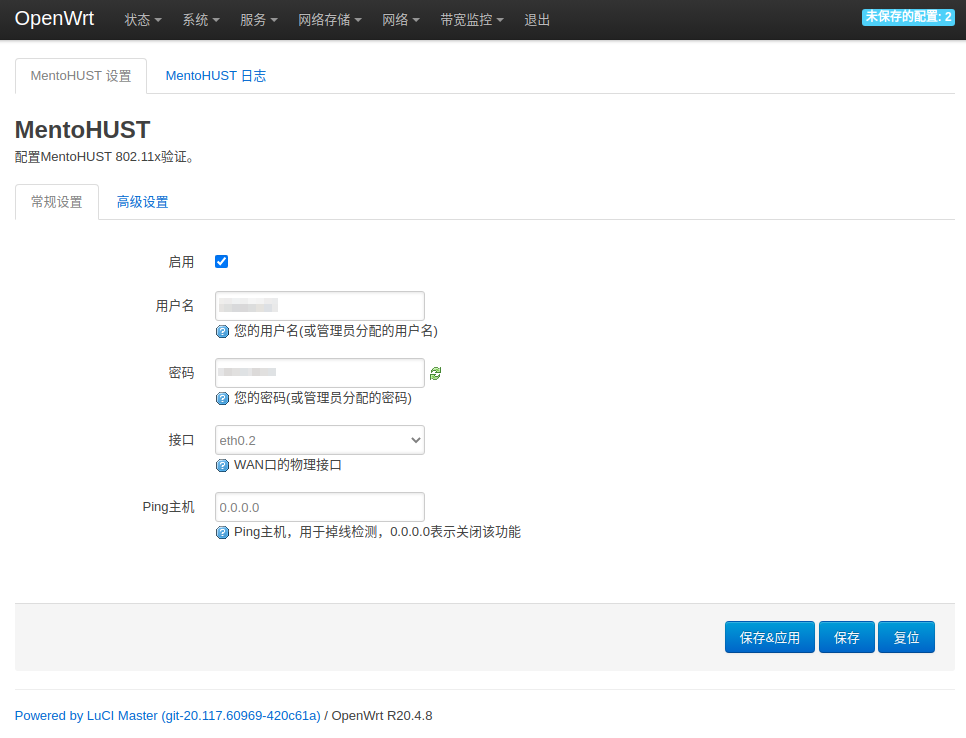Click the help icon beside Ping主机 hint
Image resolution: width=966 pixels, height=738 pixels.
point(222,532)
